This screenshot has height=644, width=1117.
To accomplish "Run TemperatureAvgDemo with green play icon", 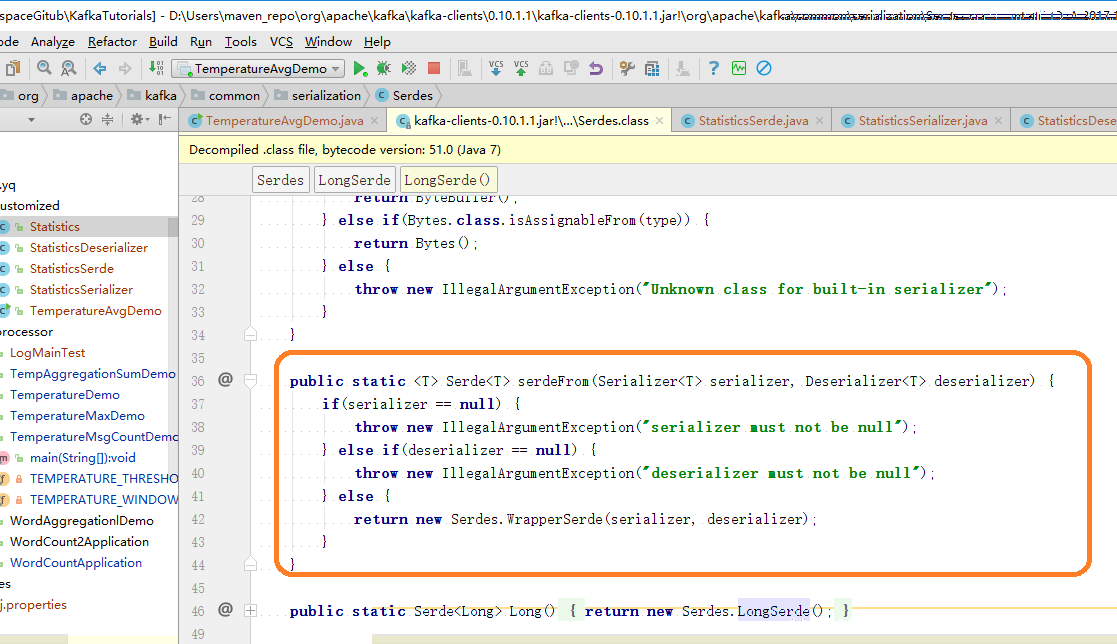I will click(360, 68).
